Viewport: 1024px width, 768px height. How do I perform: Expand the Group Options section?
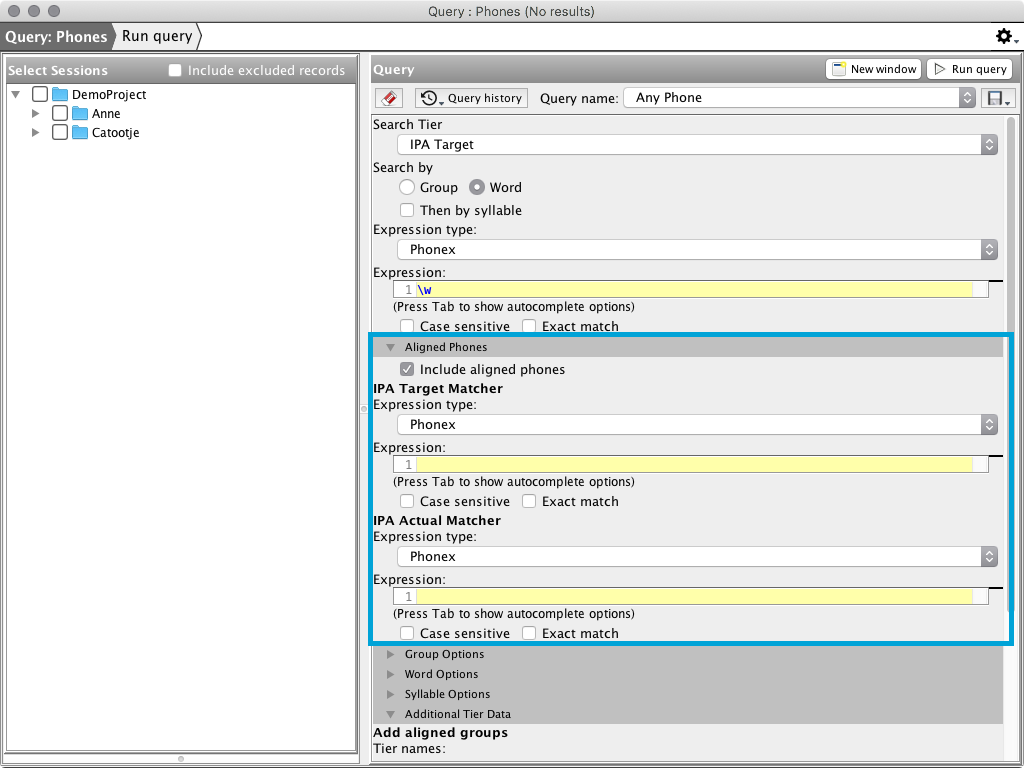click(x=391, y=655)
